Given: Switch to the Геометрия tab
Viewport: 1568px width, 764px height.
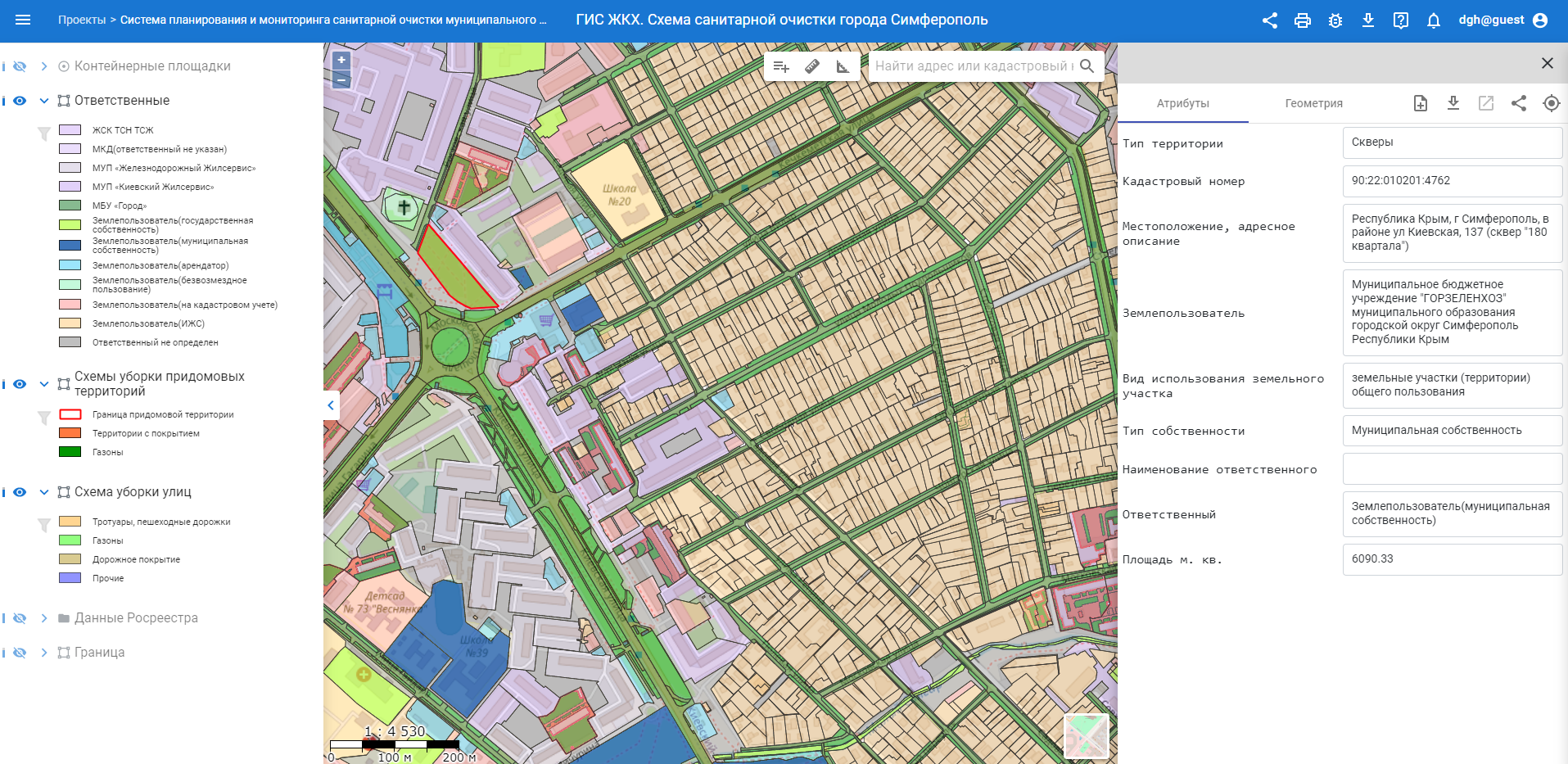Looking at the screenshot, I should click(1314, 103).
